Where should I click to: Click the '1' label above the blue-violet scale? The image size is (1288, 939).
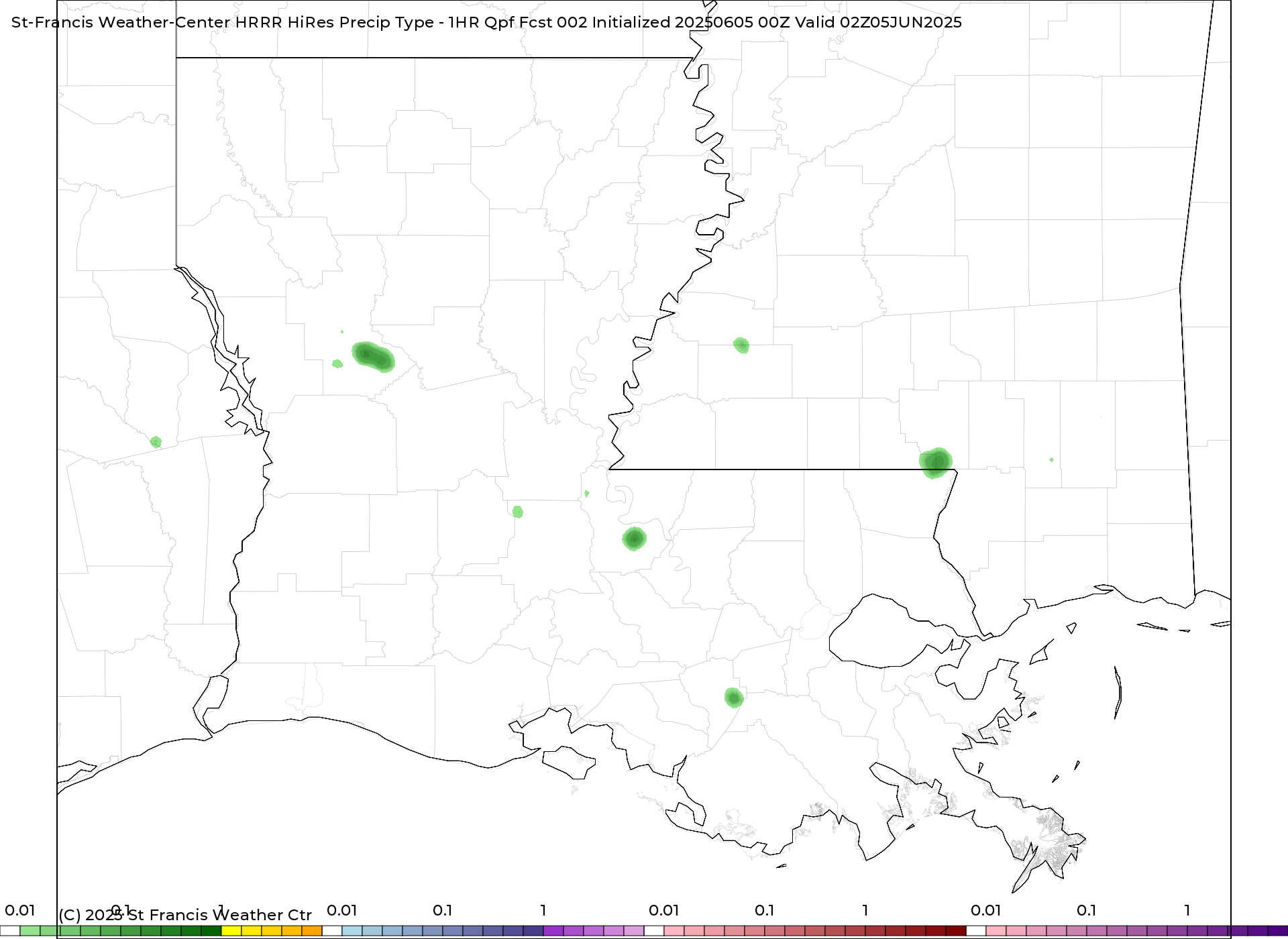coord(543,910)
